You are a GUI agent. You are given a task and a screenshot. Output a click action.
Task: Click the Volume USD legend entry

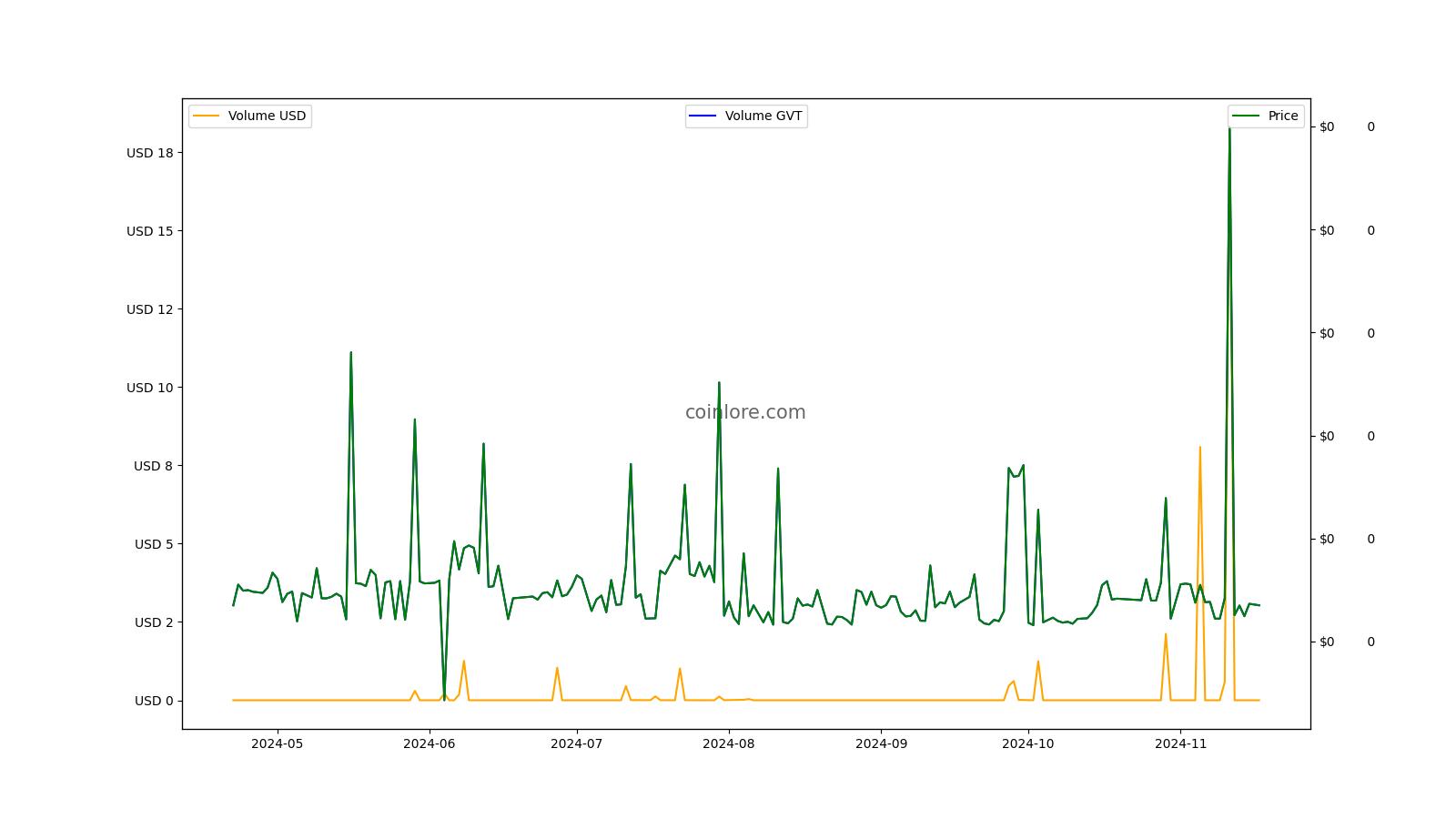(250, 116)
